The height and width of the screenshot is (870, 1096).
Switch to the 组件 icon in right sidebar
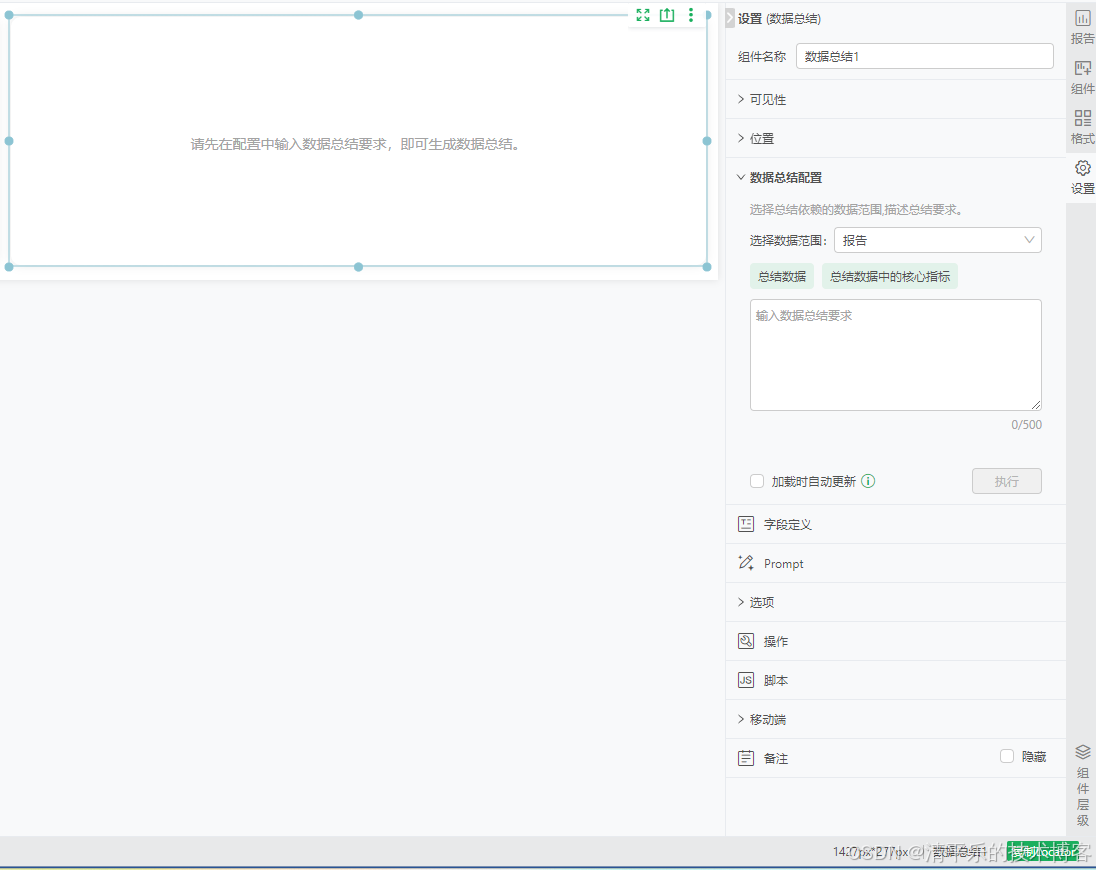tap(1082, 77)
